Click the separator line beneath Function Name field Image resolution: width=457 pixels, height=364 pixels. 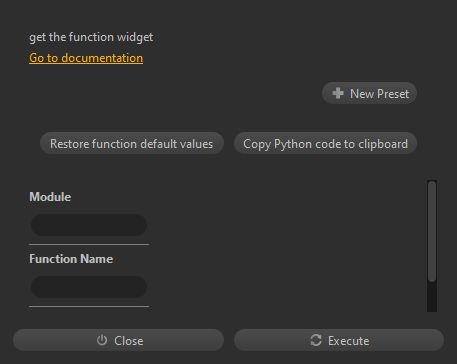point(89,306)
